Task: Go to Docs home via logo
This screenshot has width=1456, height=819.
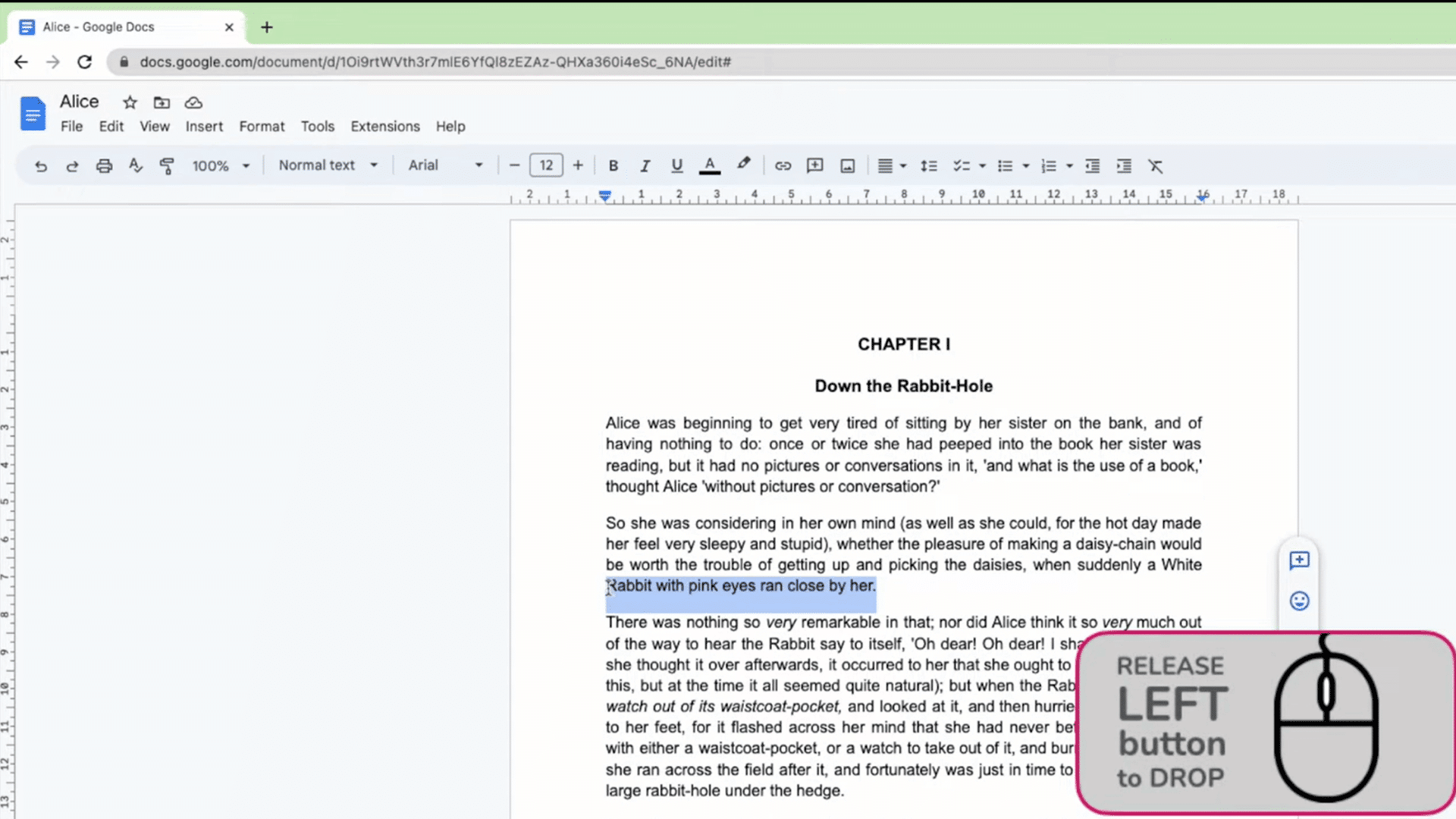Action: coord(33,114)
